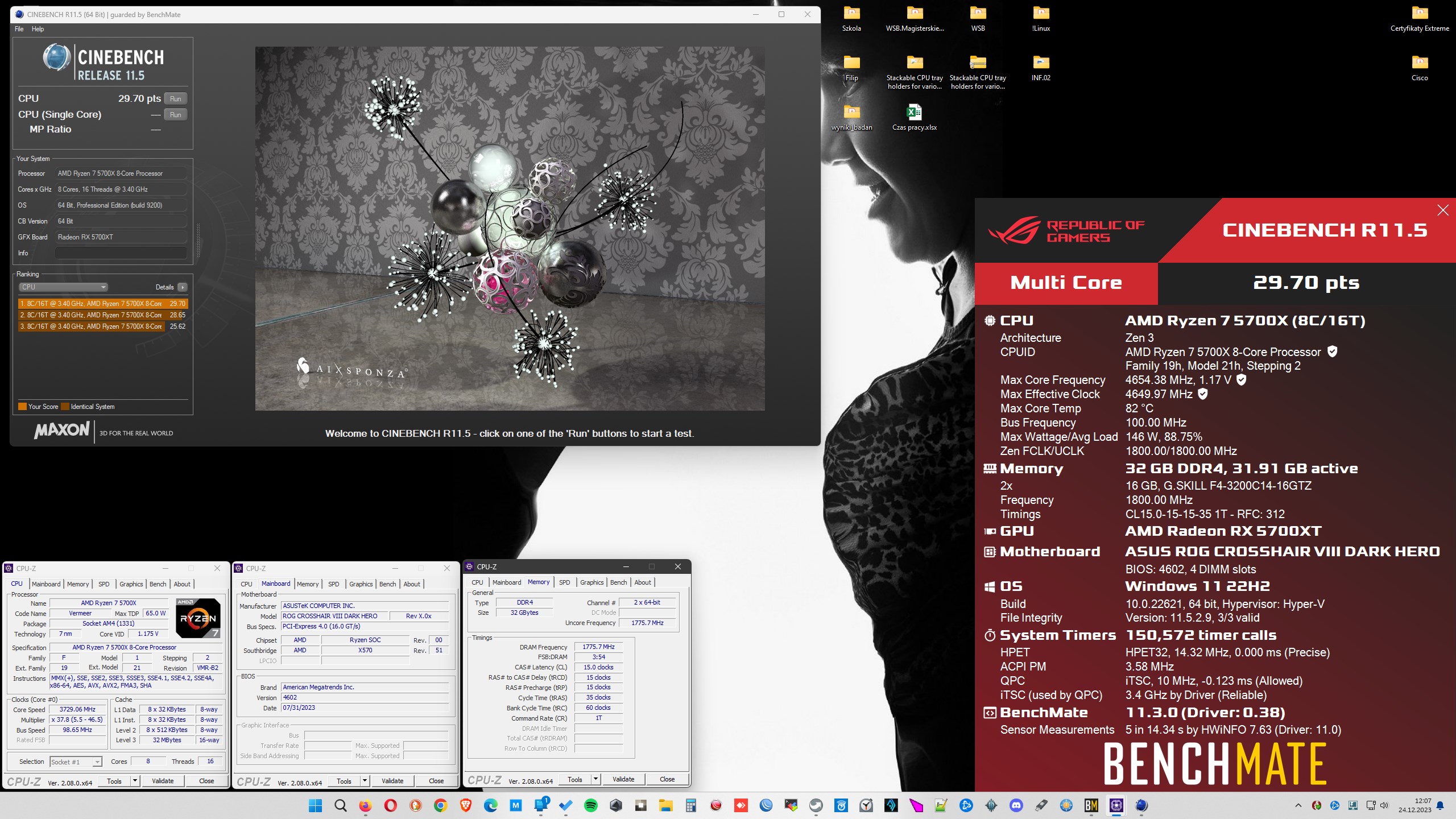The width and height of the screenshot is (1456, 819).
Task: Launch Microsoft Edge from the taskbar
Action: (x=490, y=805)
